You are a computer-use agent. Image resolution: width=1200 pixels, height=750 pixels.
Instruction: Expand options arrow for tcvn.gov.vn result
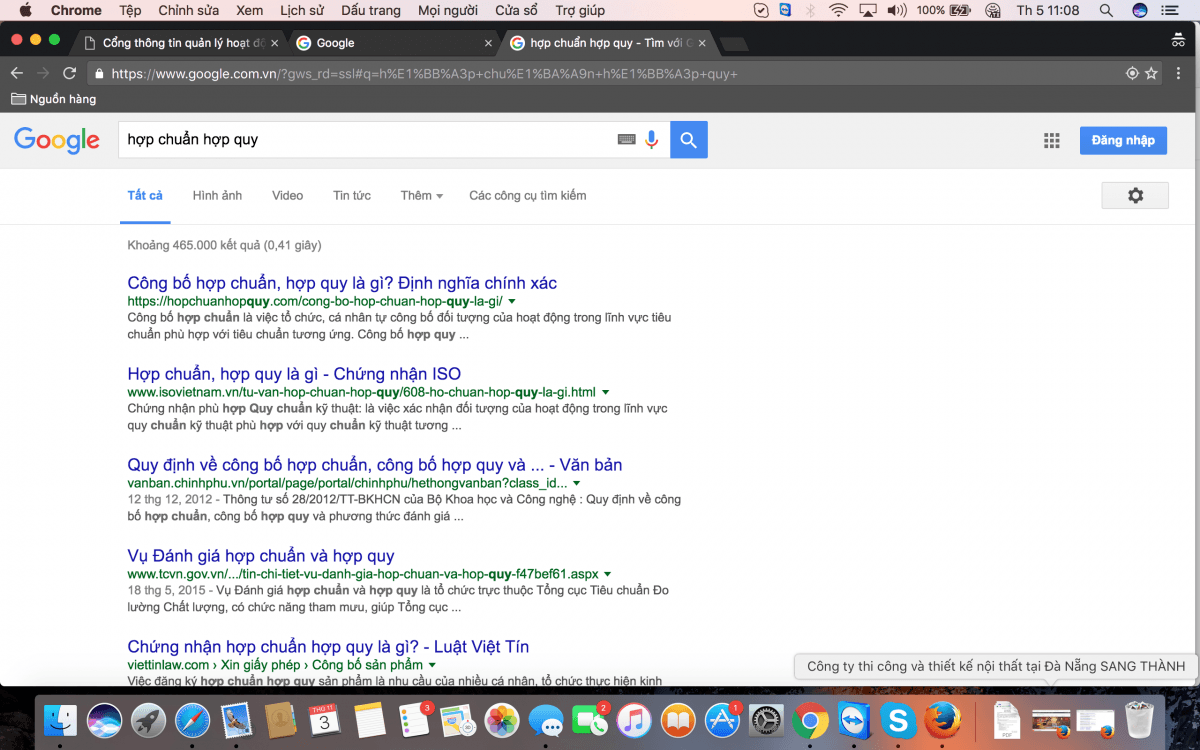pyautogui.click(x=608, y=574)
